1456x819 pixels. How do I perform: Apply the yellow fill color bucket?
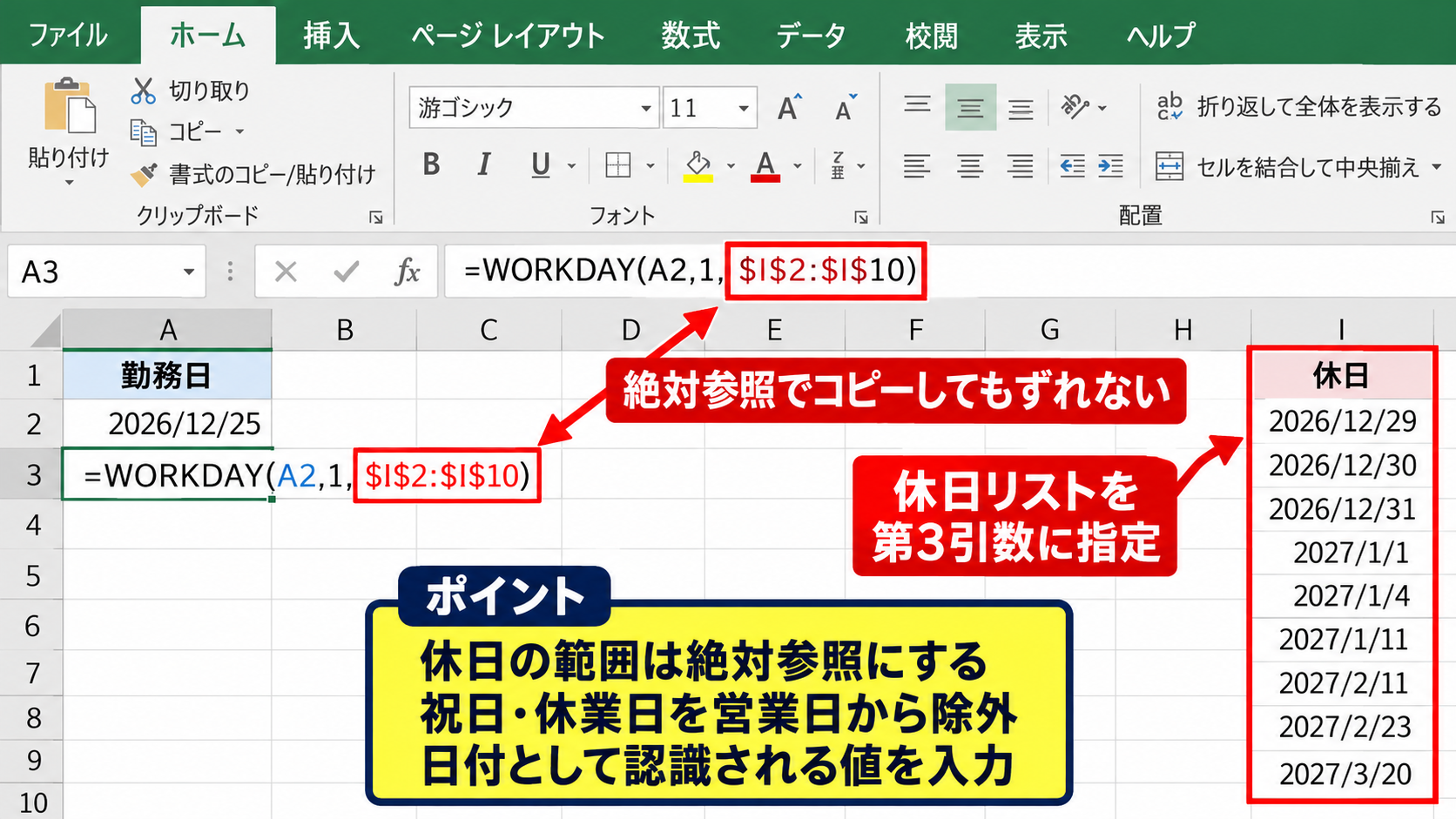click(x=698, y=165)
